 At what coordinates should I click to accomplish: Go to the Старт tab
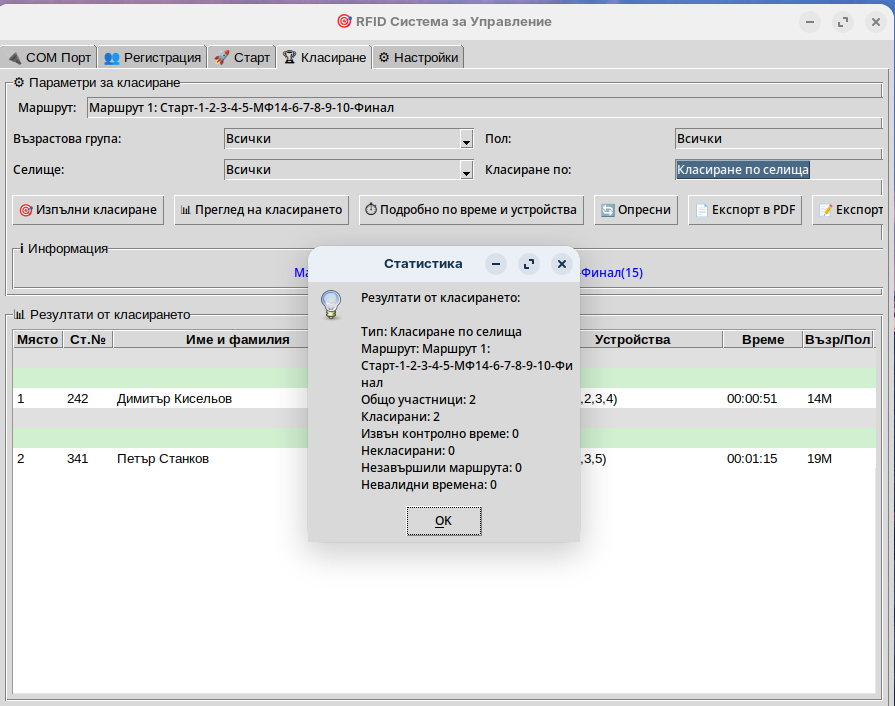coord(242,58)
